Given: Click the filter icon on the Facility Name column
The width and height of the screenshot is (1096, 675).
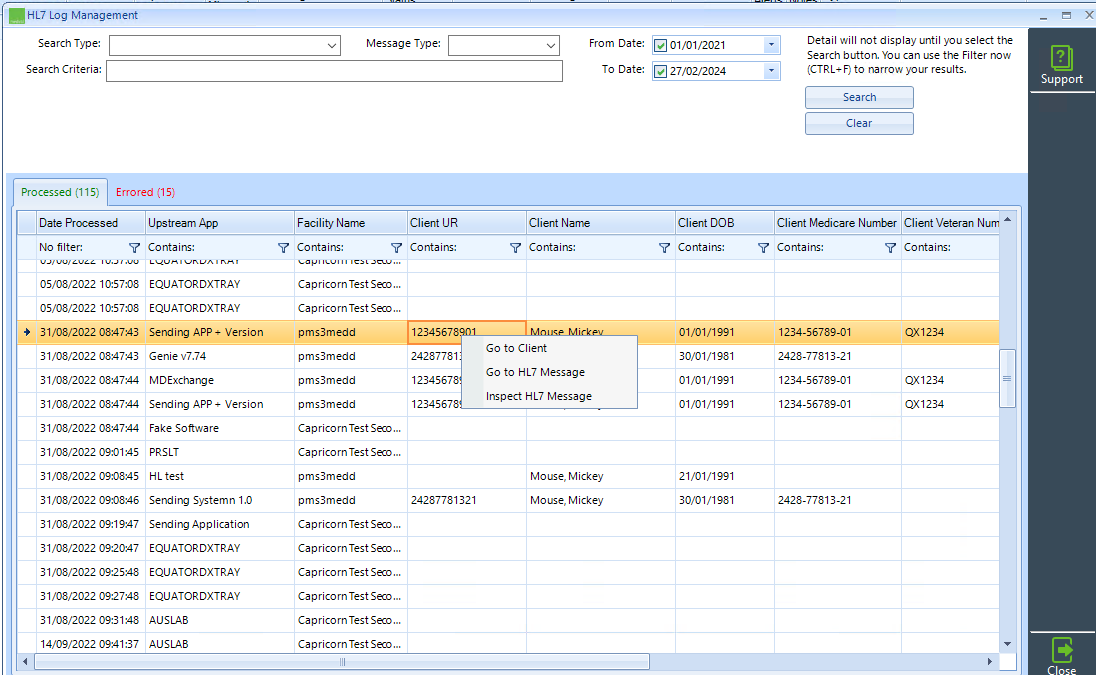Looking at the screenshot, I should tap(394, 247).
